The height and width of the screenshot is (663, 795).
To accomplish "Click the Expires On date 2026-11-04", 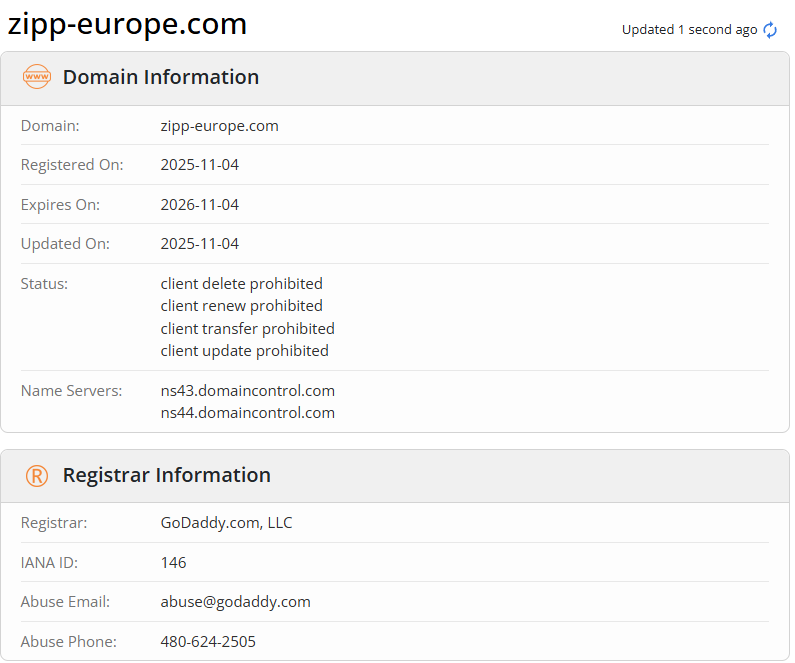I will point(200,205).
